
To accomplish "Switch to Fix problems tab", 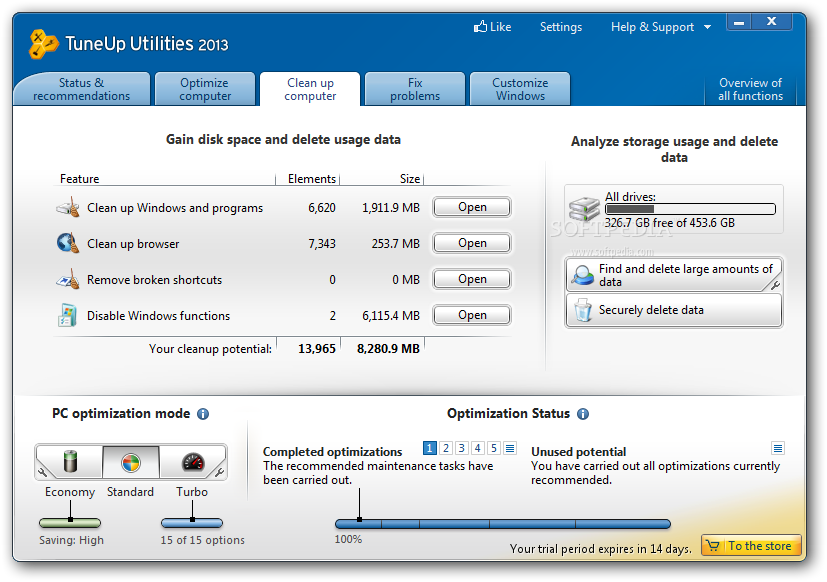I will [x=415, y=89].
